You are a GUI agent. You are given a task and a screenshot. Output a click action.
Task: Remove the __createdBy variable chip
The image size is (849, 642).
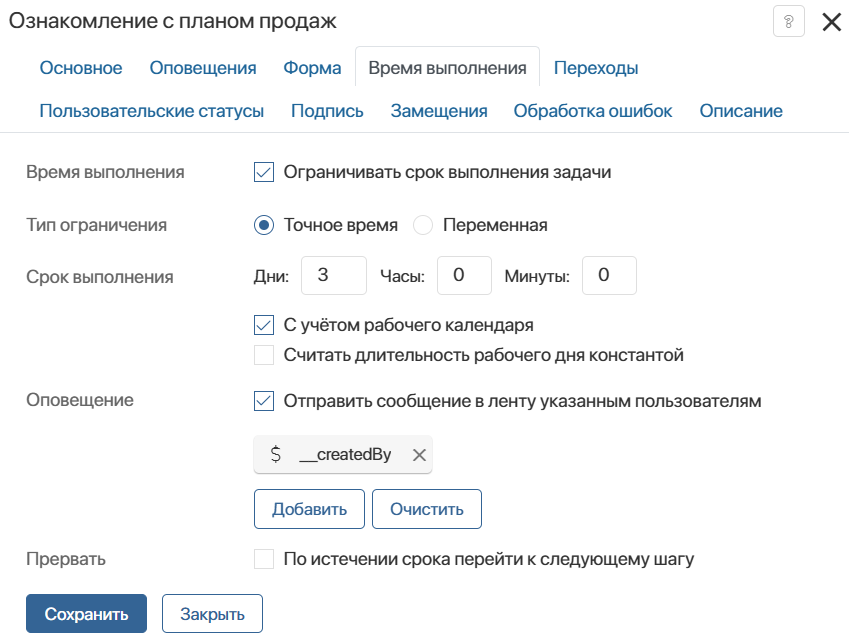click(x=419, y=455)
